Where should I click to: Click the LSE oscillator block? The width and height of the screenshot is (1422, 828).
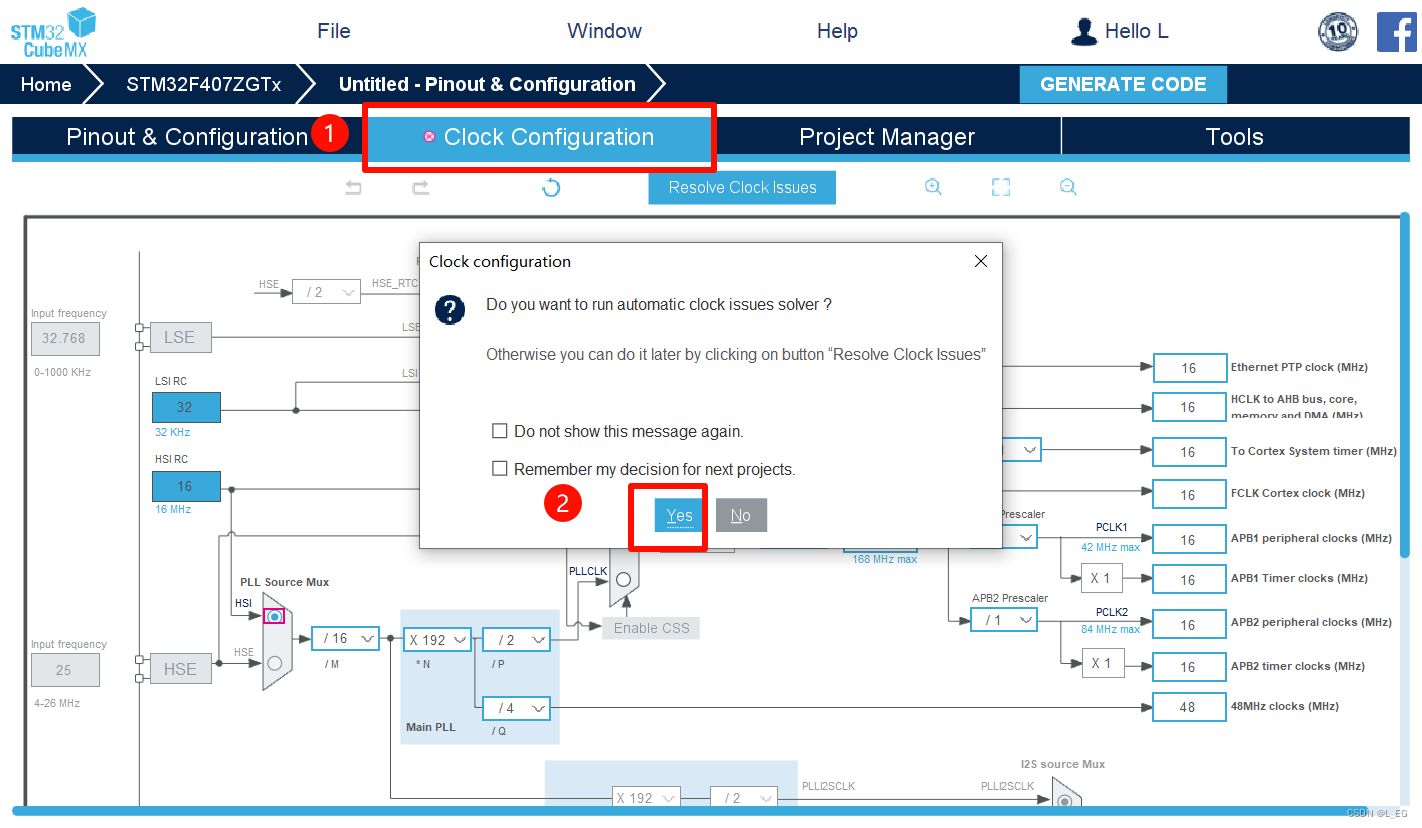coord(180,337)
